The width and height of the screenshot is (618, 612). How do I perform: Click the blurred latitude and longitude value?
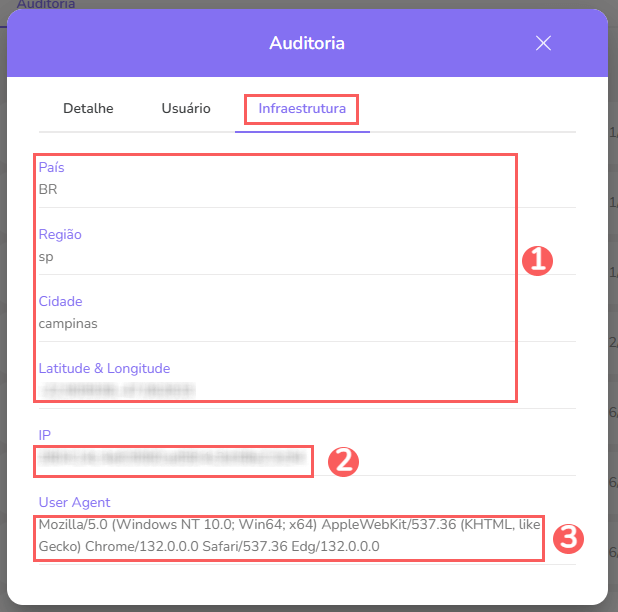click(x=118, y=389)
